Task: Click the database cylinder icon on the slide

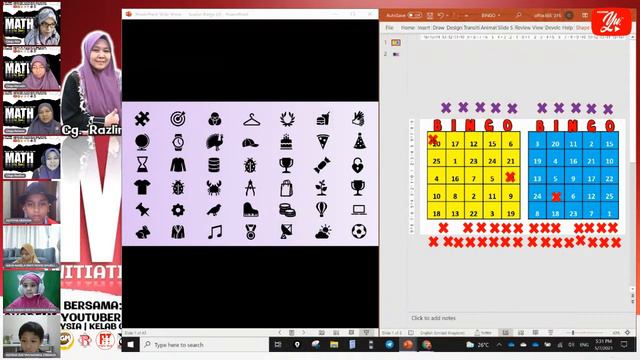Action: click(x=214, y=165)
